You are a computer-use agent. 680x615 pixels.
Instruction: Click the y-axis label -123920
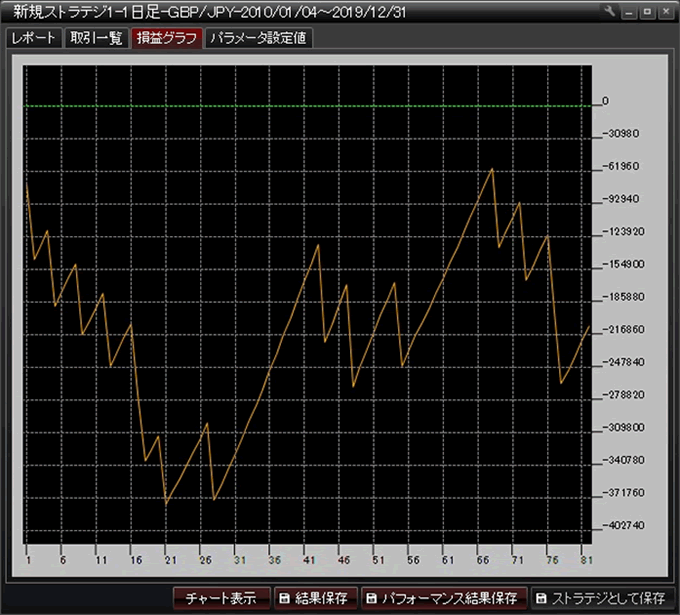[624, 232]
